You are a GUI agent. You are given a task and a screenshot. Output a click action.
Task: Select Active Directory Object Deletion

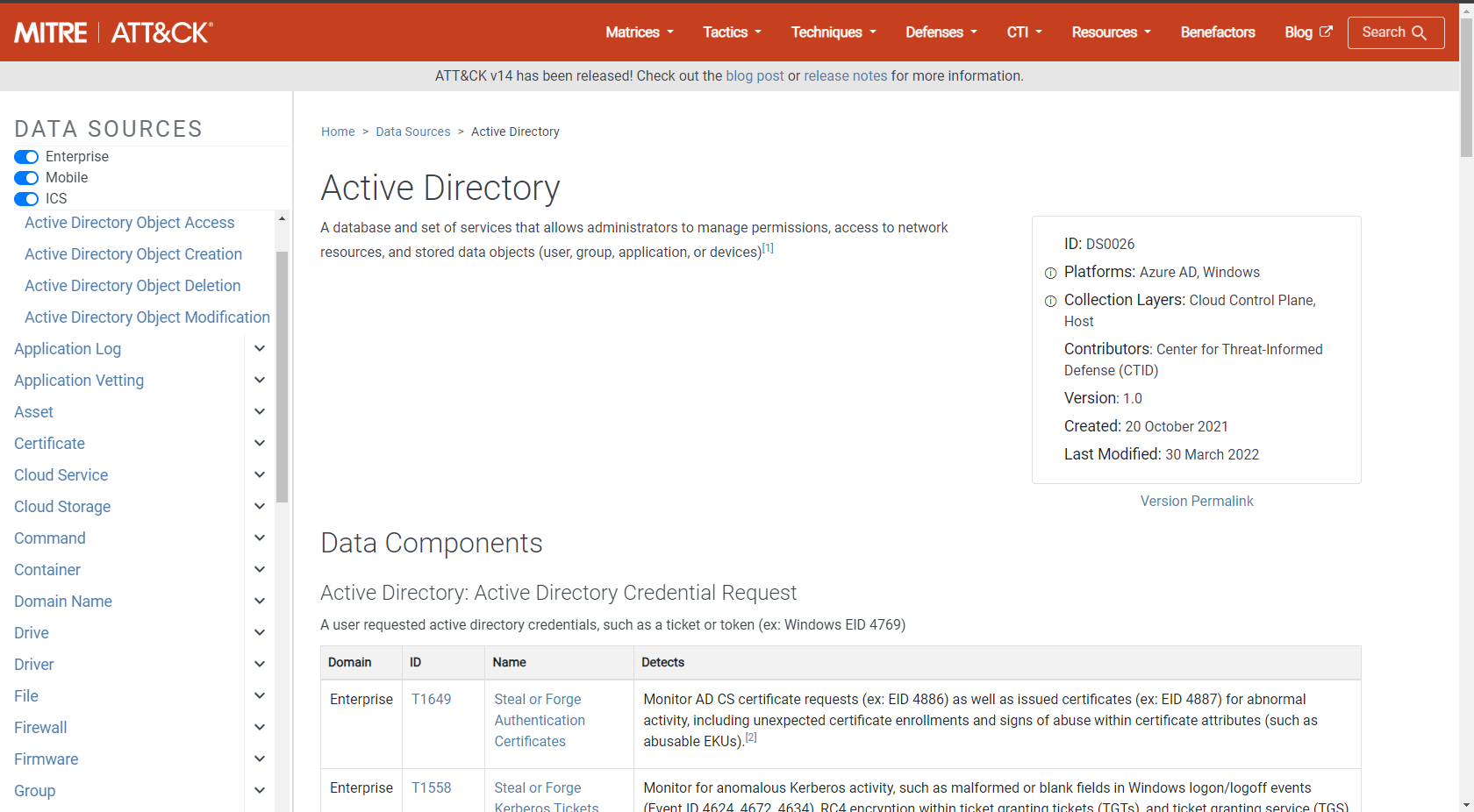pos(132,286)
